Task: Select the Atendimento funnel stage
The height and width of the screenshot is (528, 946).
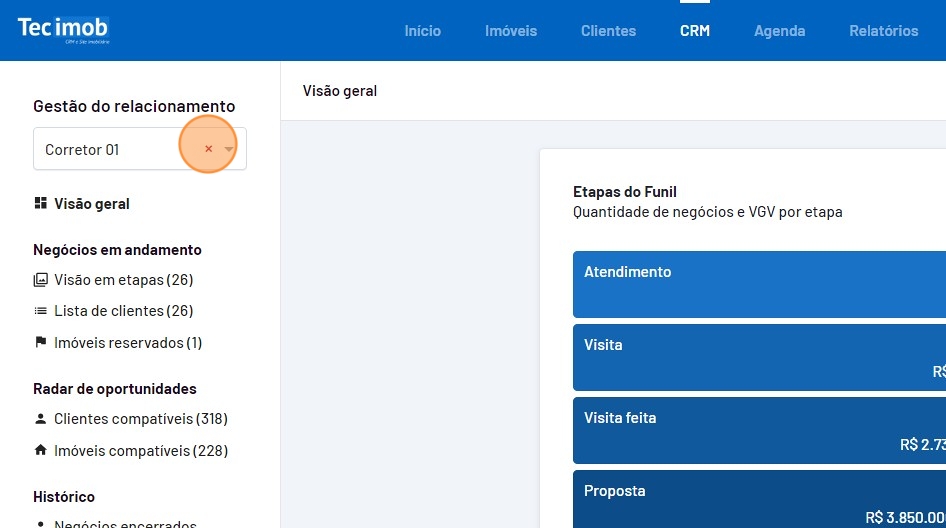Action: coord(759,284)
